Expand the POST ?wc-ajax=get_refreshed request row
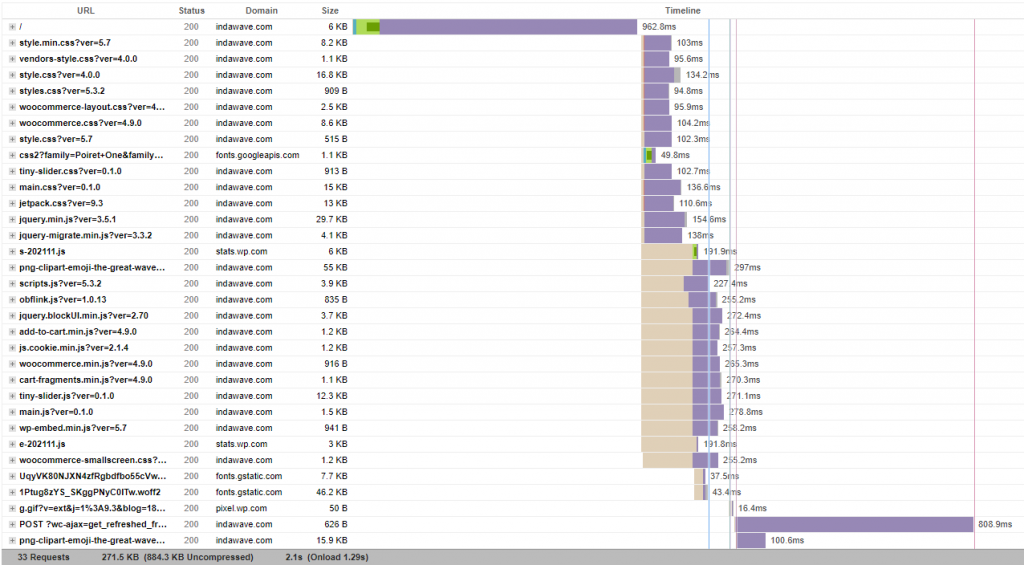 [12, 524]
